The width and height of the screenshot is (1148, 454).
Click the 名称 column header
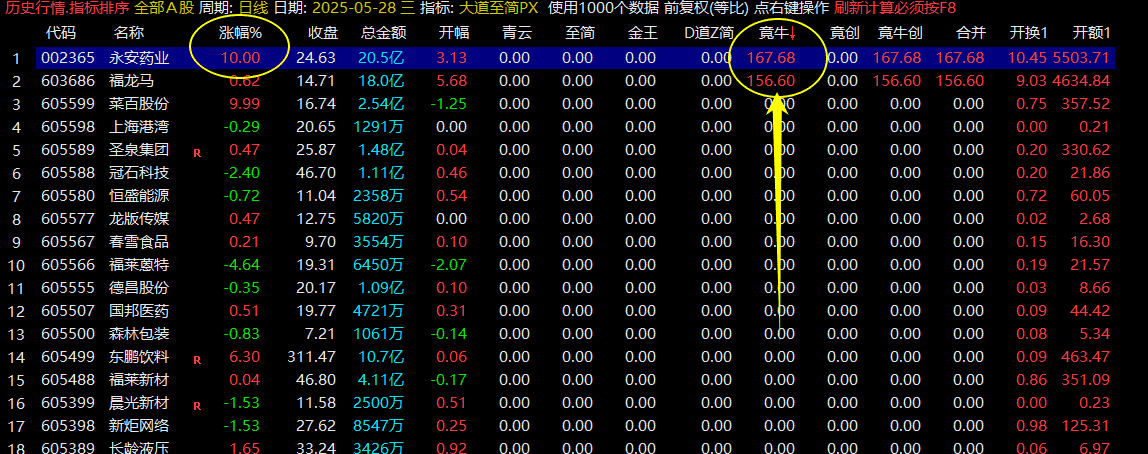tap(129, 33)
